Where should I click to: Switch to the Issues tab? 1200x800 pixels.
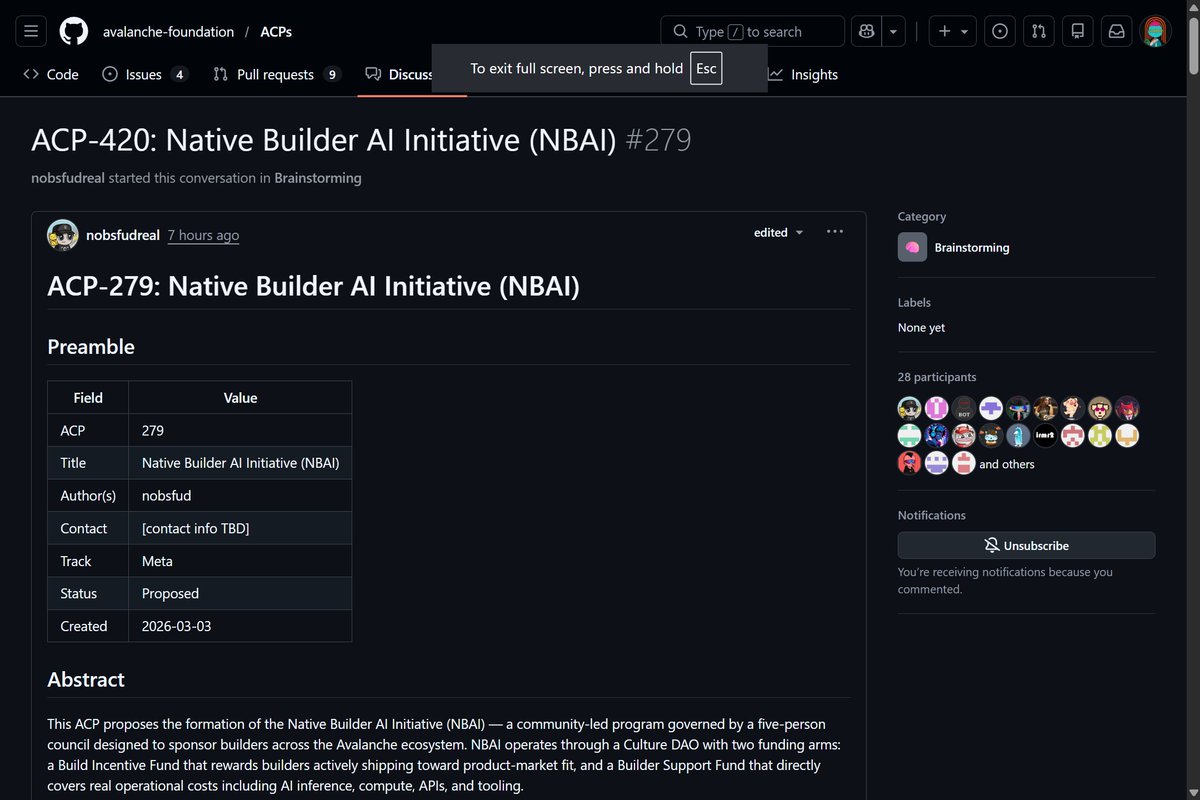click(145, 74)
